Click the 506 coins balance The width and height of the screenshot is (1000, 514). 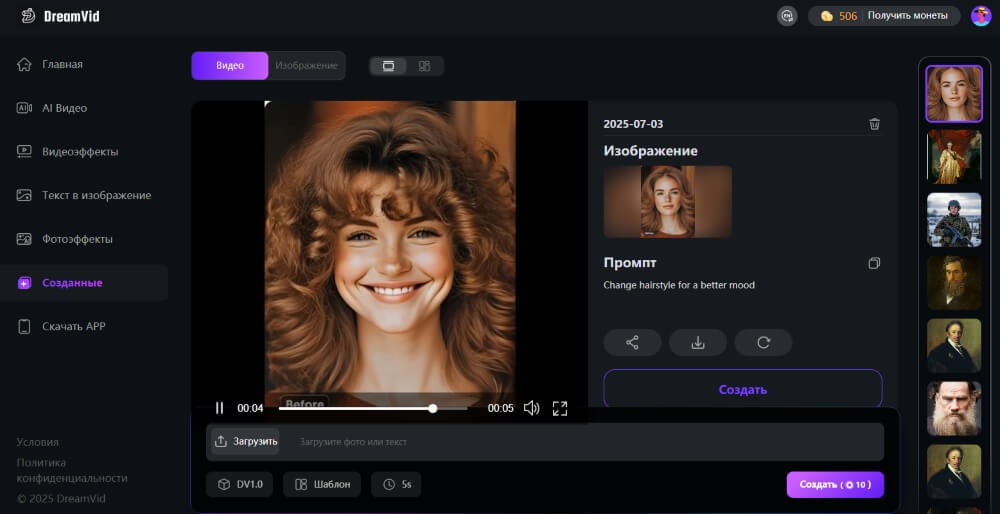[x=839, y=16]
